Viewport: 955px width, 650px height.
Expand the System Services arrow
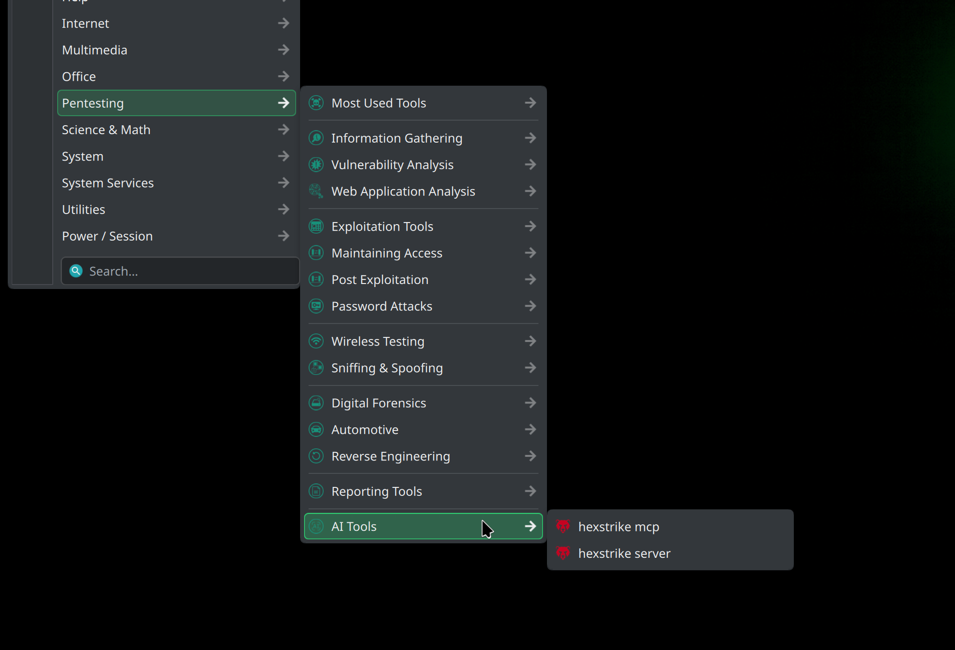pos(283,183)
